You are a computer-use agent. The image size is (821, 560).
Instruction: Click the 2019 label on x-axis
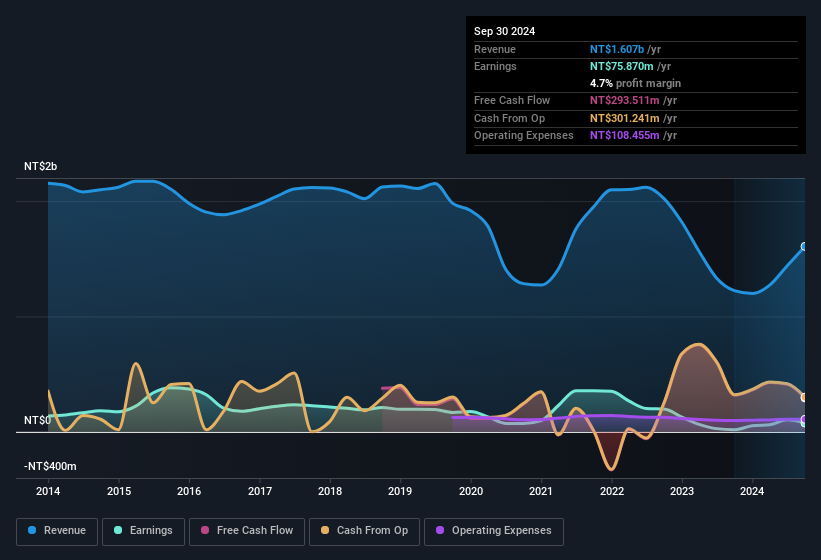click(400, 491)
